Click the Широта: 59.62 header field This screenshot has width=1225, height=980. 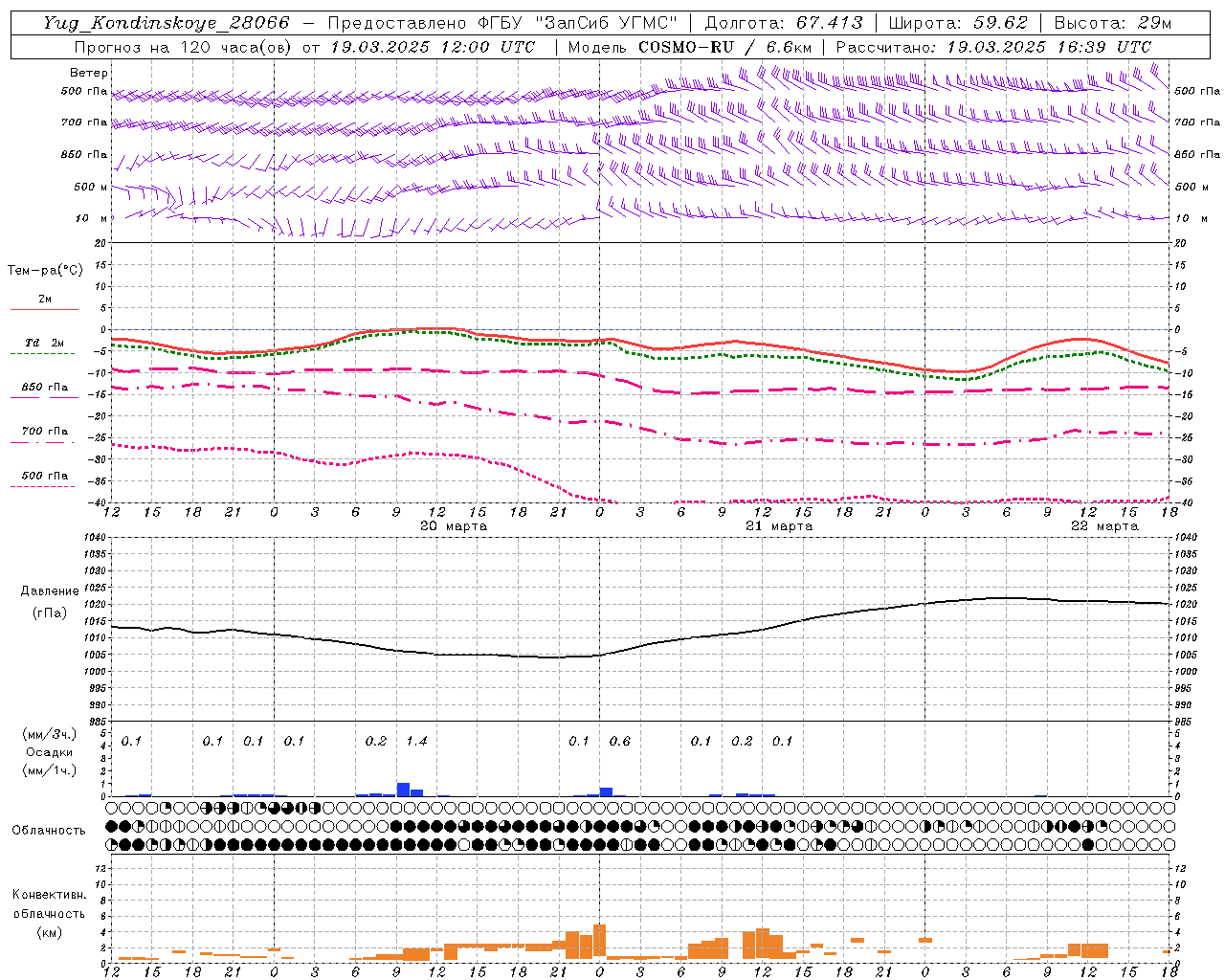pos(958,23)
